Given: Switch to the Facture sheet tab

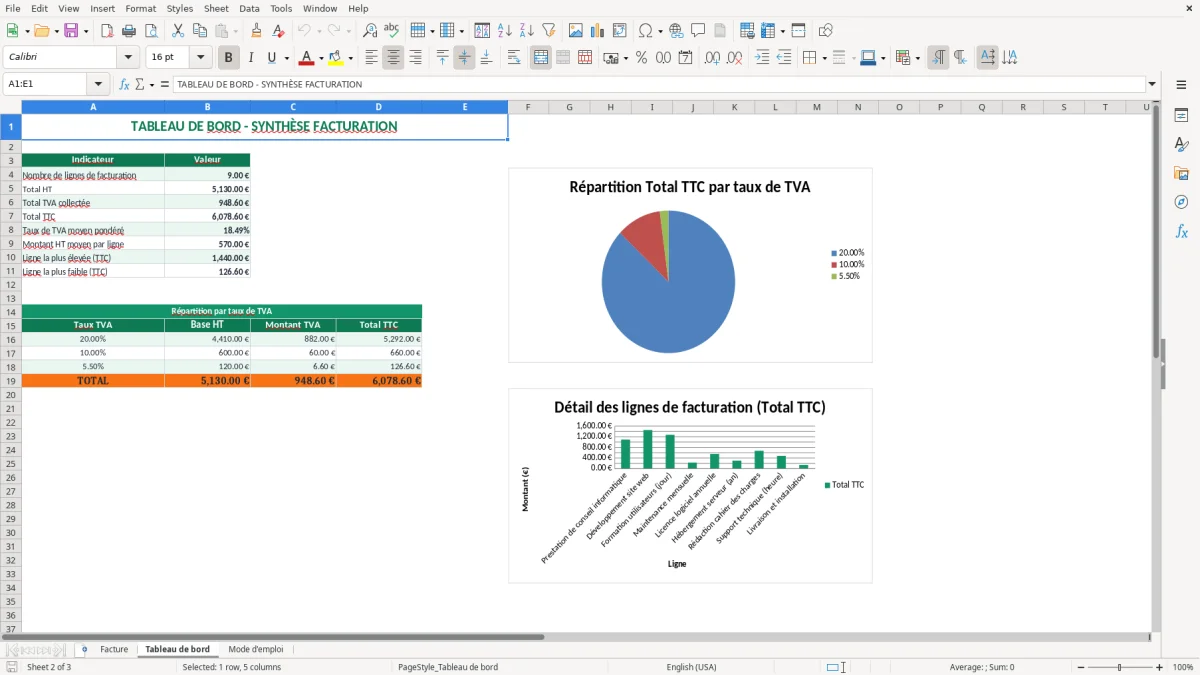Looking at the screenshot, I should [114, 650].
